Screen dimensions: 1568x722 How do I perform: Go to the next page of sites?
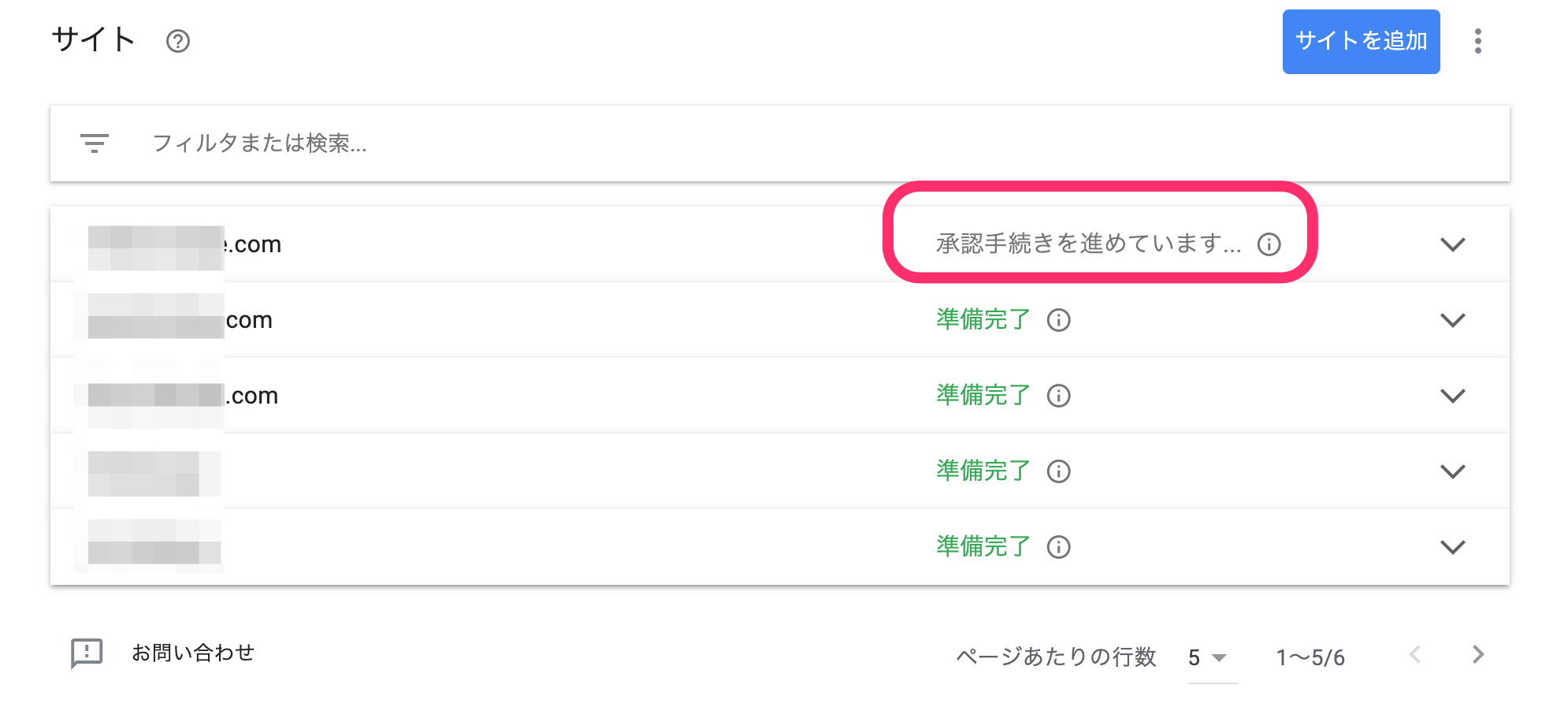pyautogui.click(x=1477, y=654)
